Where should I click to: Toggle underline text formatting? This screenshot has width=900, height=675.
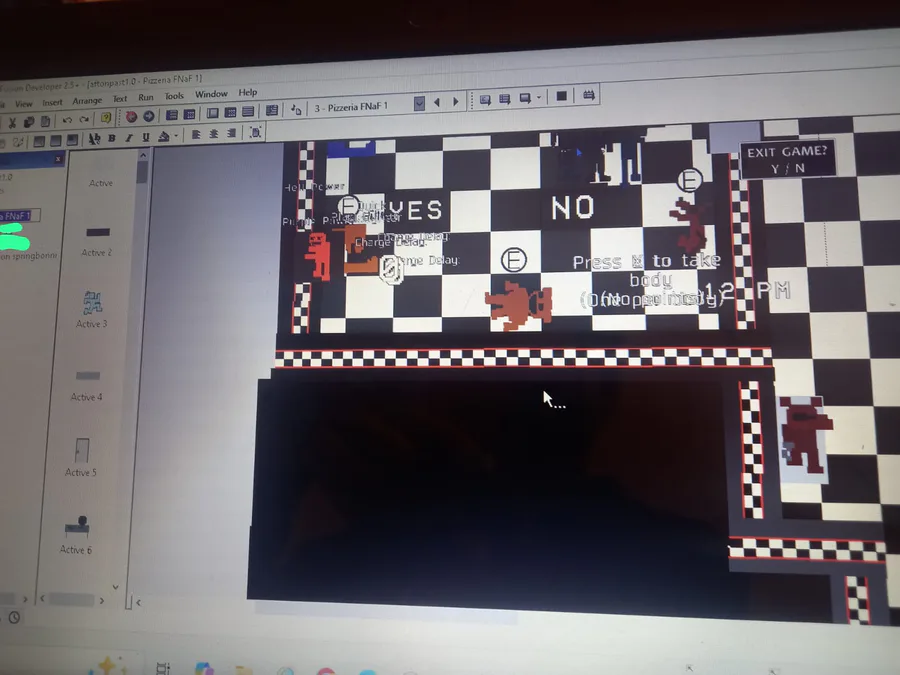point(146,137)
